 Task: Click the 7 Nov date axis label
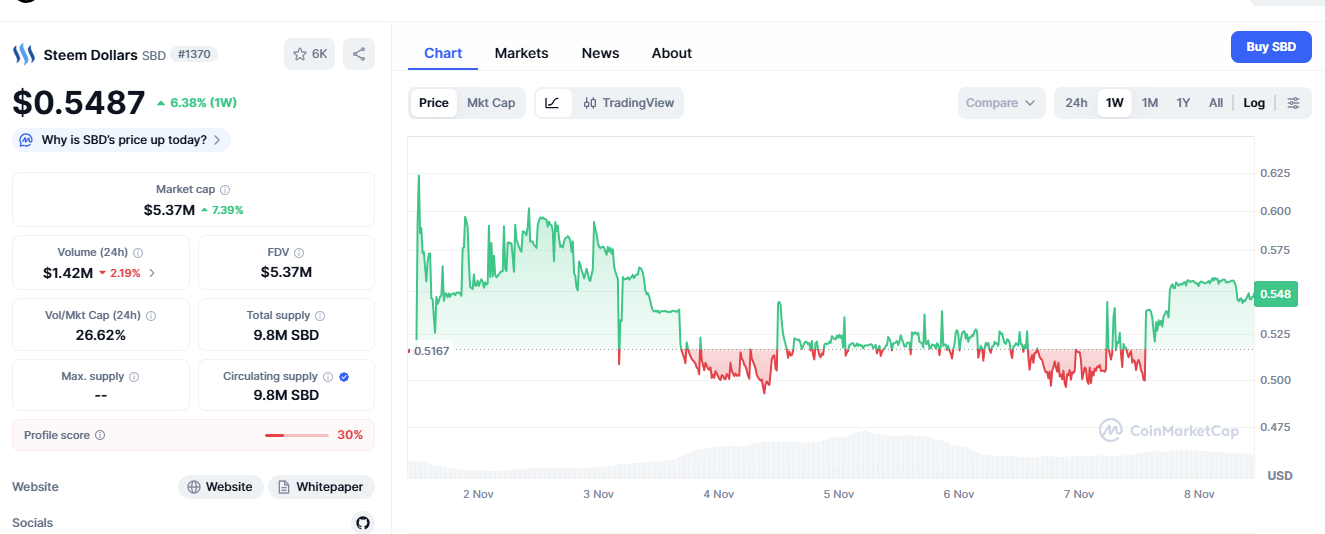tap(1079, 494)
